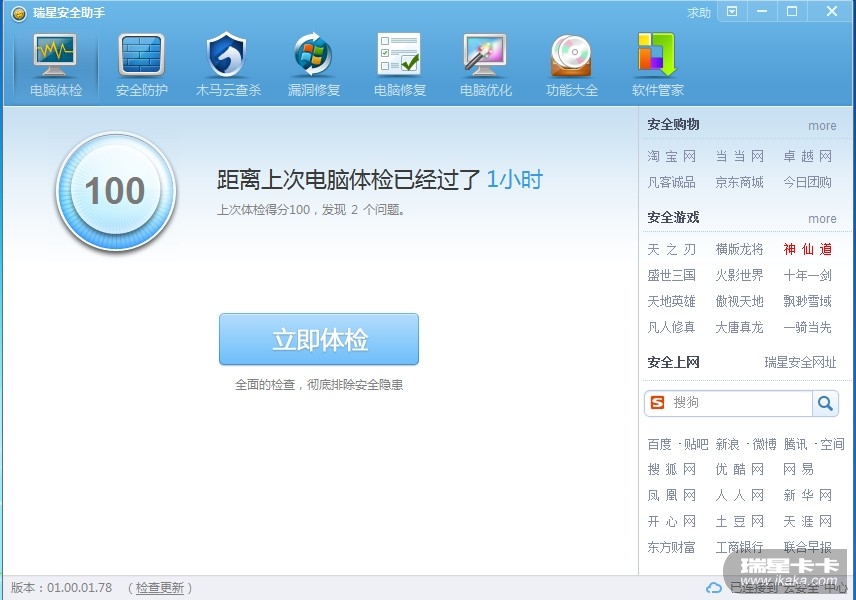Open 电脑修复 computer repair checklist
The width and height of the screenshot is (856, 600).
400,66
